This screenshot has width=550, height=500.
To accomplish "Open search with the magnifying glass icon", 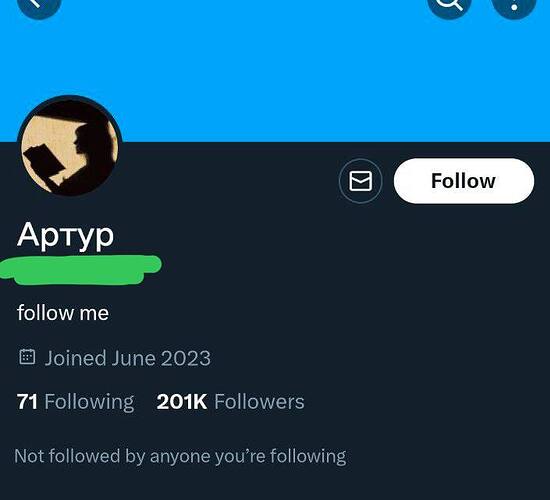I will [449, 4].
